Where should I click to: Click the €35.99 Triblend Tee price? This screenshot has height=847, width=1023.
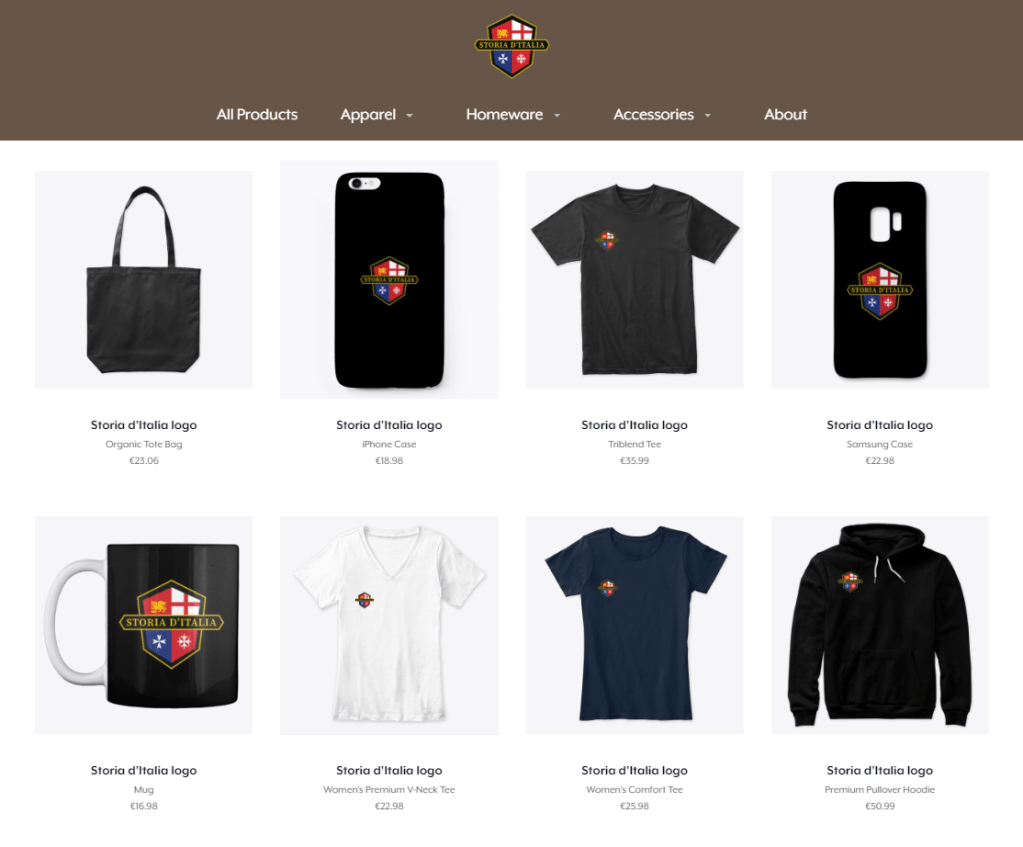tap(635, 461)
